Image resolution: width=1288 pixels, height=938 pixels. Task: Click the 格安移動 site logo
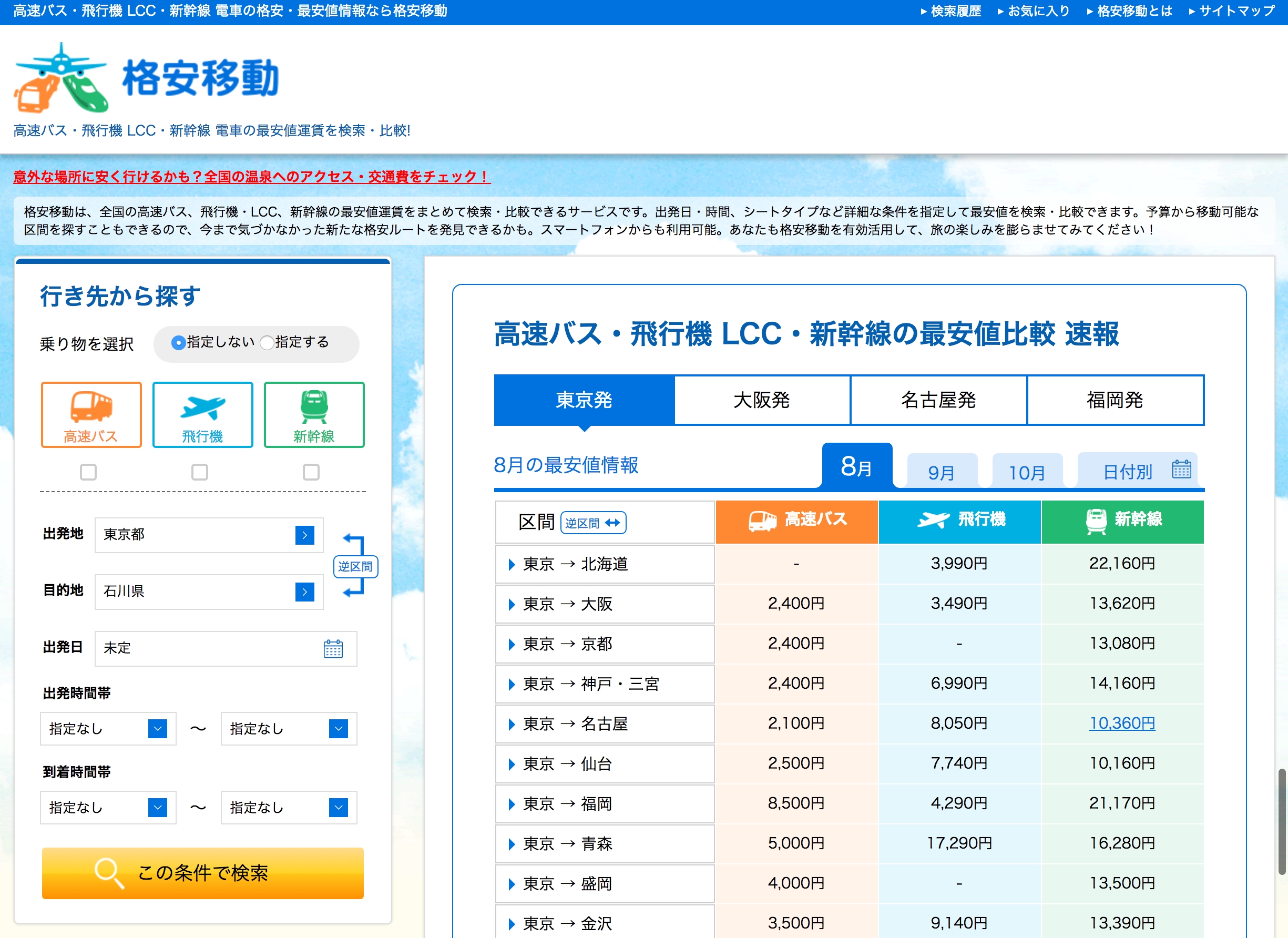tap(147, 78)
